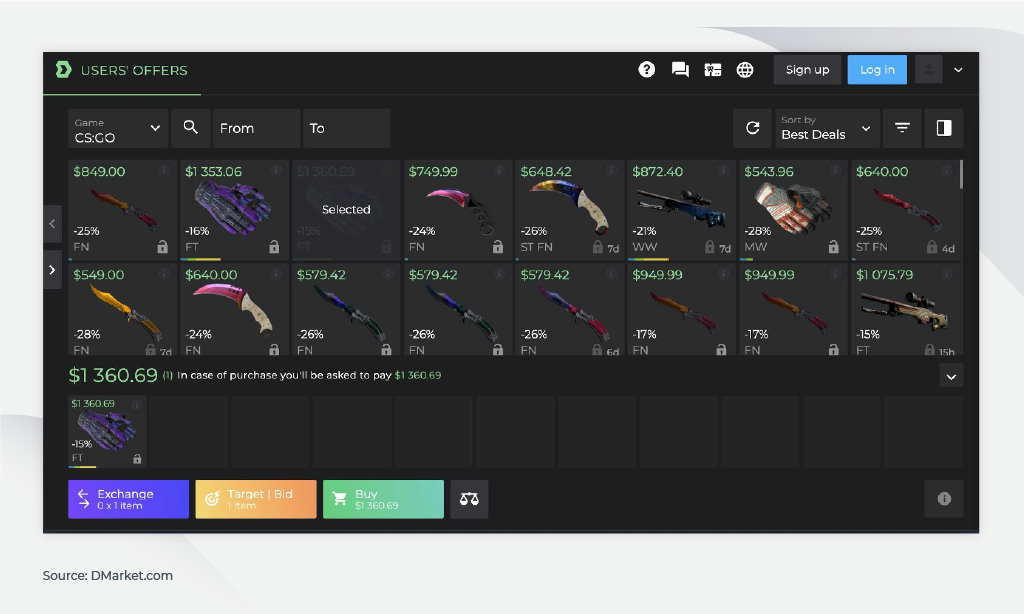Collapse the selected items cart panel
The image size is (1024, 614).
point(951,376)
